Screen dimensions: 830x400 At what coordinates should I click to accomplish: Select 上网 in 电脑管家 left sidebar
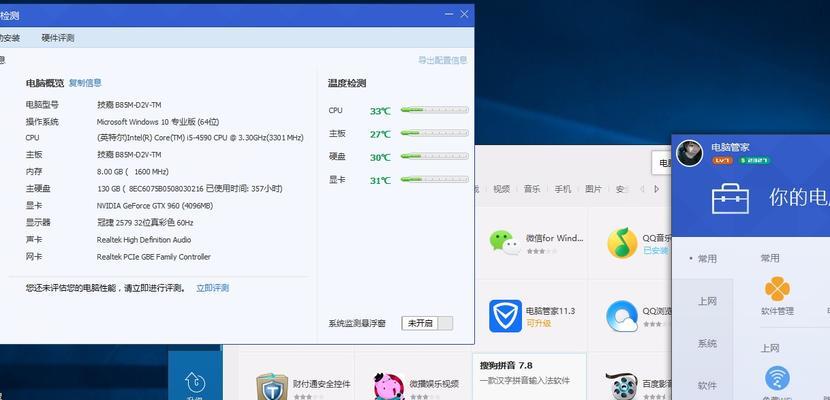pos(707,302)
